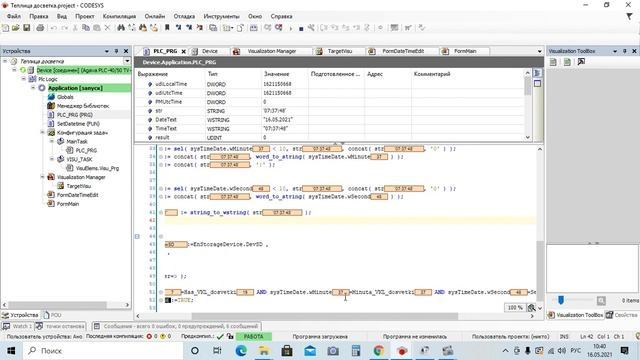Screen dimensions: 640x360
Task: Click the watch table vertical scrollbar
Action: (x=527, y=86)
